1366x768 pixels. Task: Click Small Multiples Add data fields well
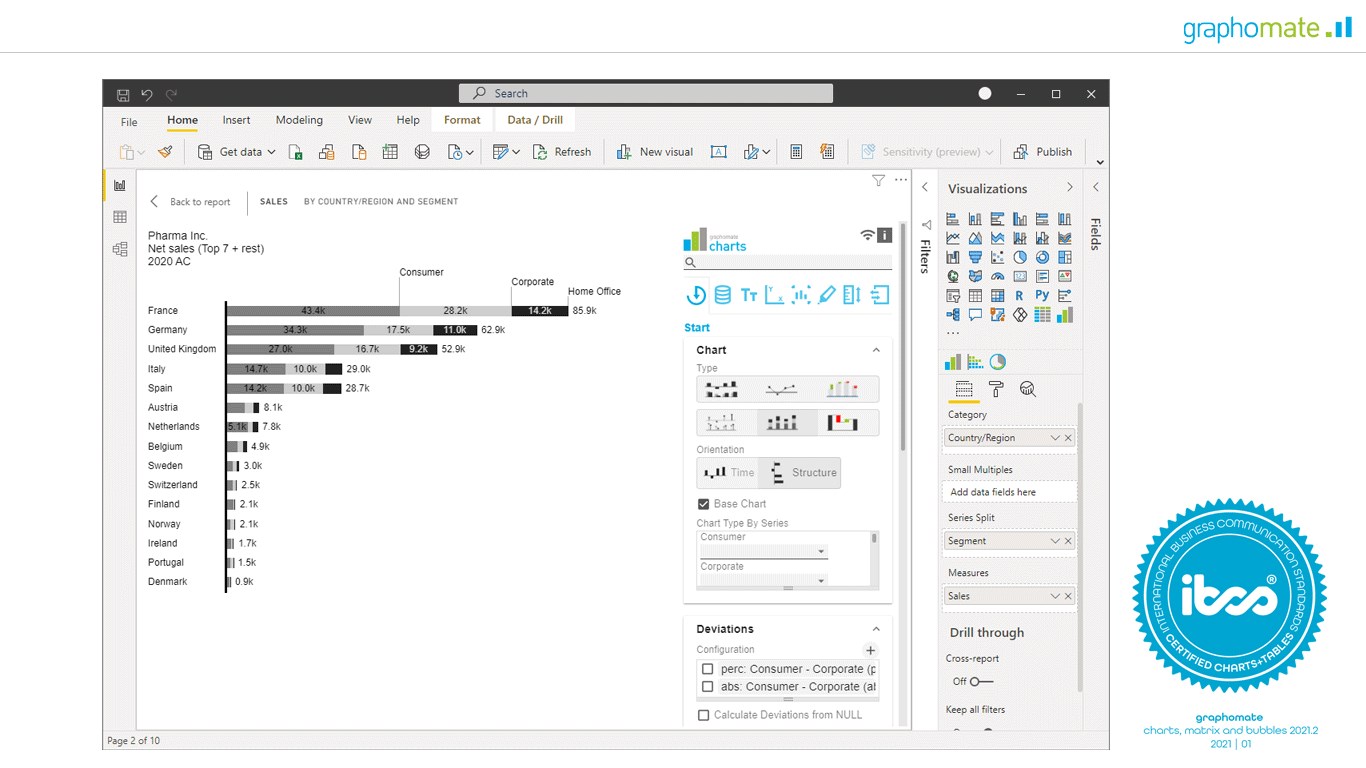(1010, 492)
